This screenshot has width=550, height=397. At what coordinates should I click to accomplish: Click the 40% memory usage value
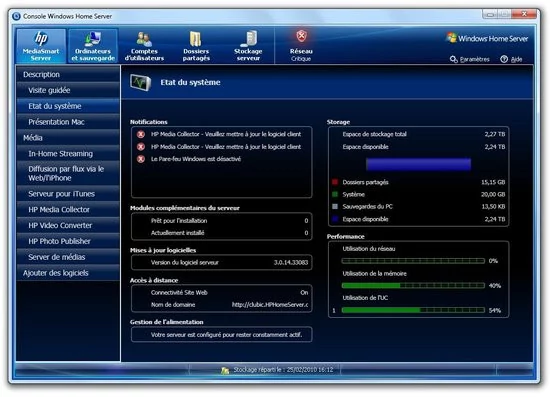(x=495, y=286)
